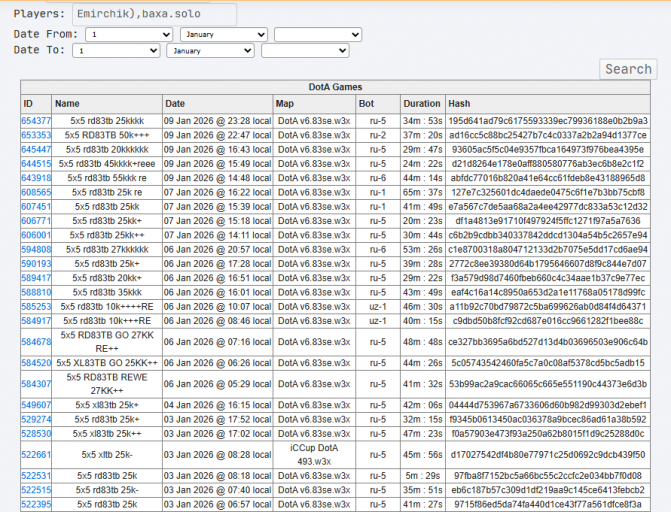Open game ID 549607 link
671x512 pixels.
click(36, 405)
